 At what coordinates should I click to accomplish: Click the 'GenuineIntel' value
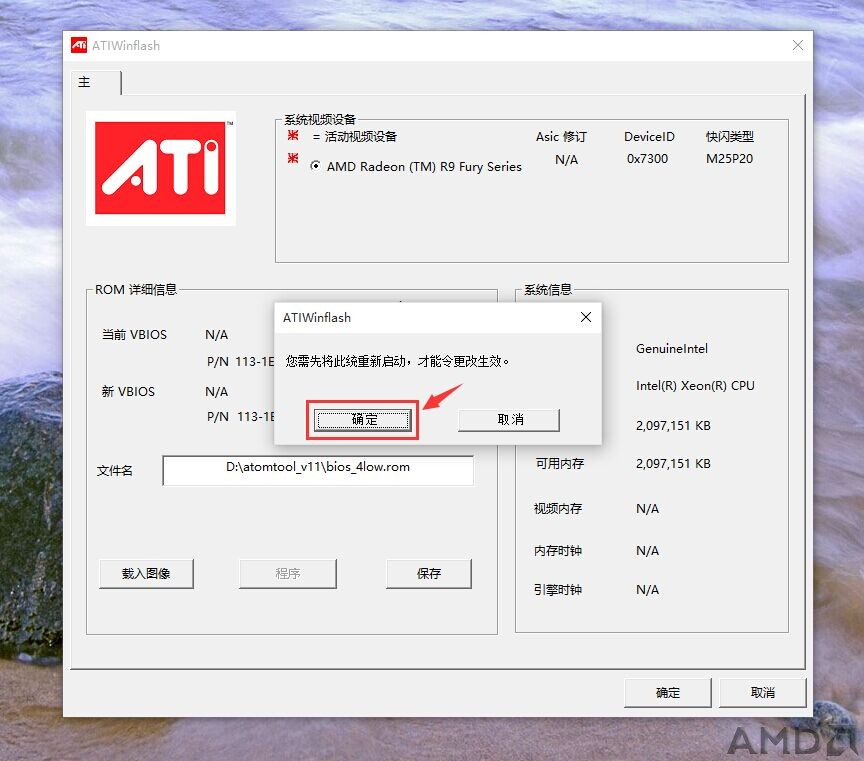672,349
